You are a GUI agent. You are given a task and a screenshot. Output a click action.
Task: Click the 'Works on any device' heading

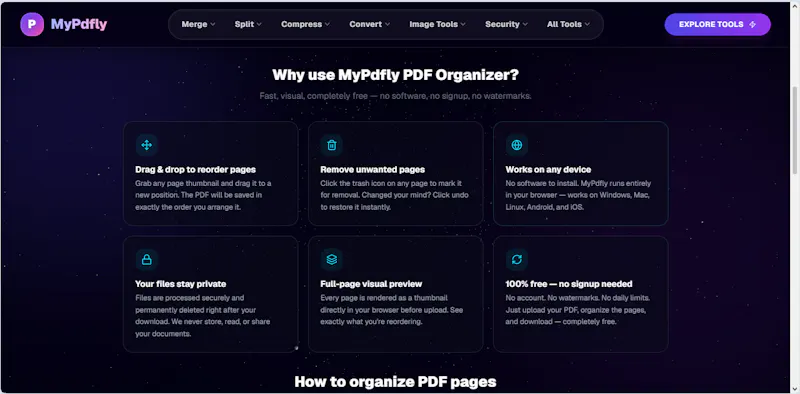(548, 169)
